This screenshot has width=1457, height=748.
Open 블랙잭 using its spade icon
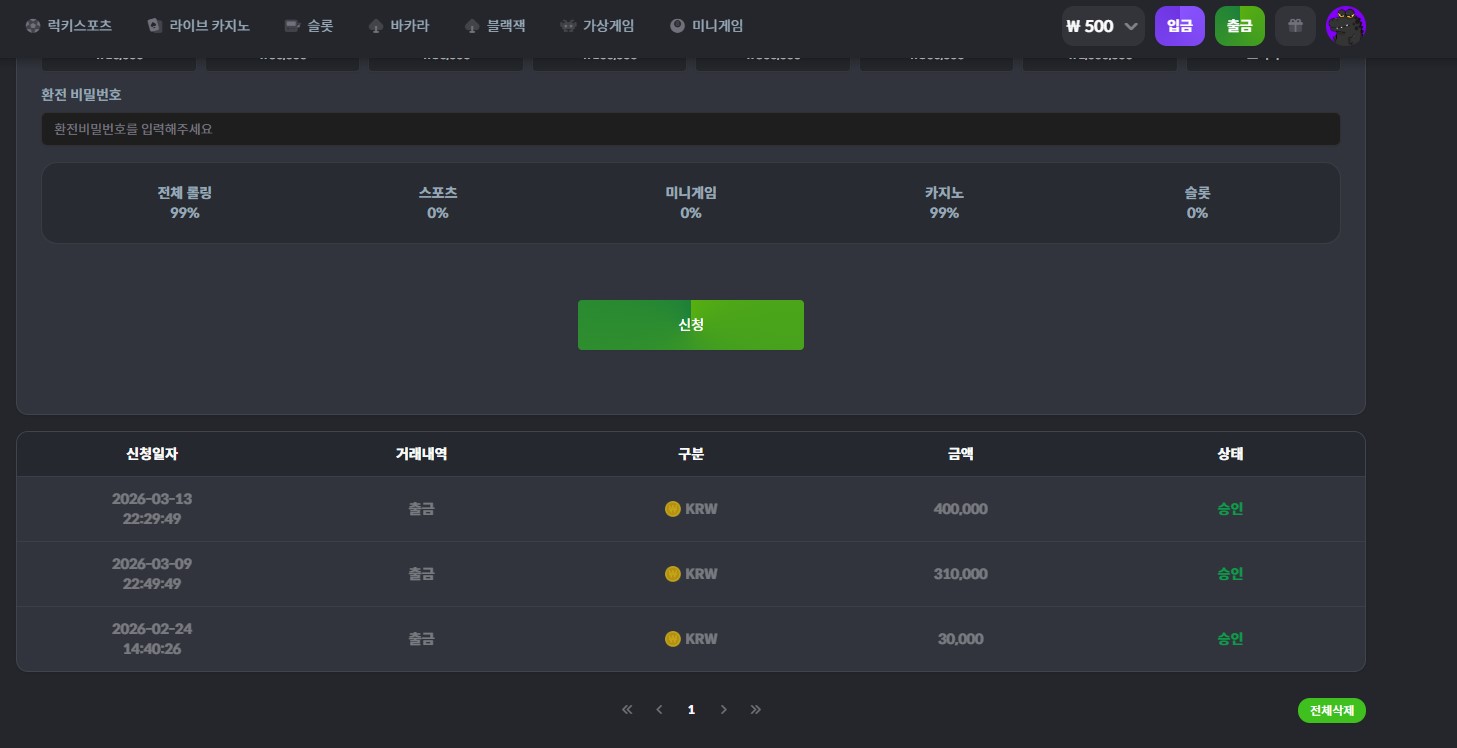click(x=470, y=26)
